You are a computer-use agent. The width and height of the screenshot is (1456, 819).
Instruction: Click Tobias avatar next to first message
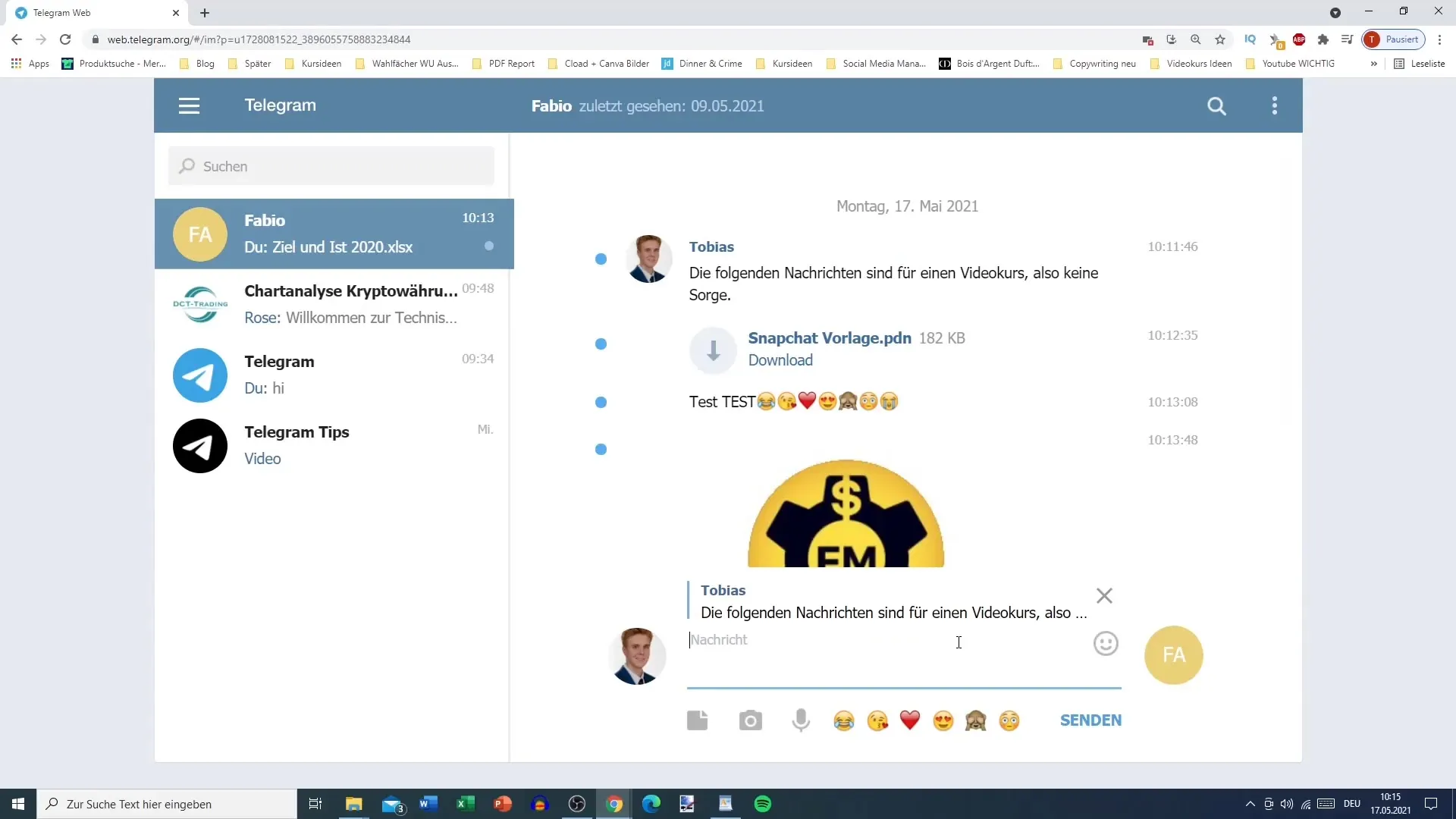click(649, 259)
